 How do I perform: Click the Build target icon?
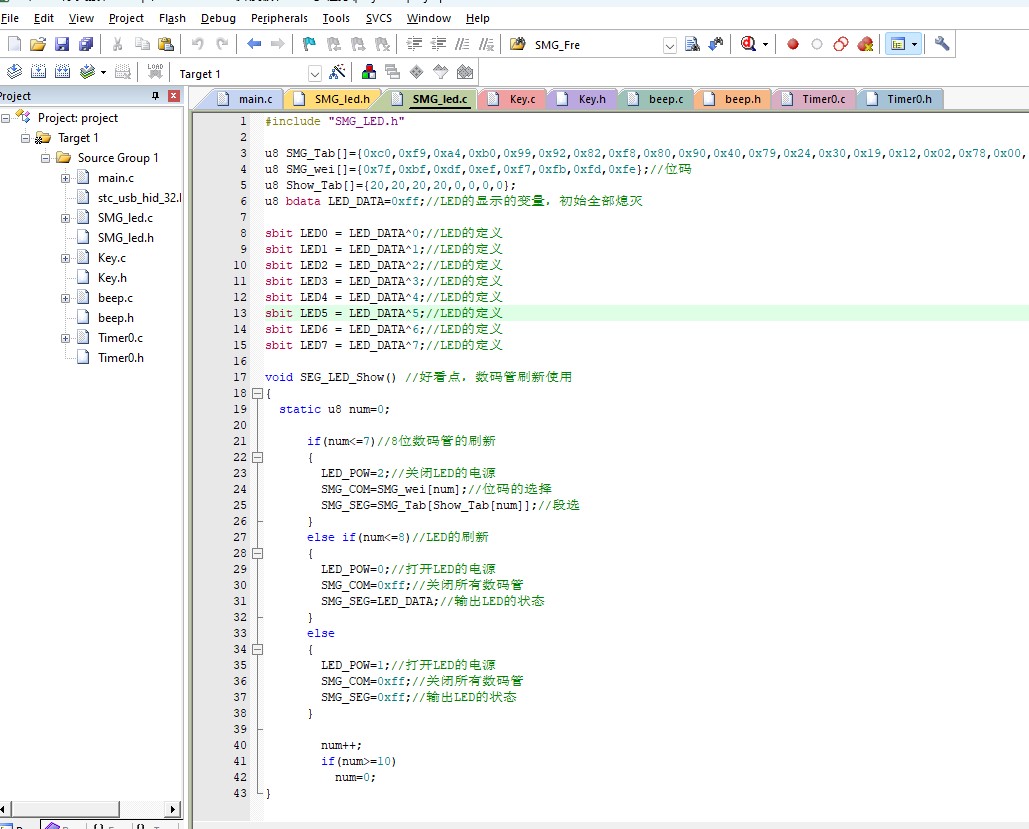(x=39, y=72)
